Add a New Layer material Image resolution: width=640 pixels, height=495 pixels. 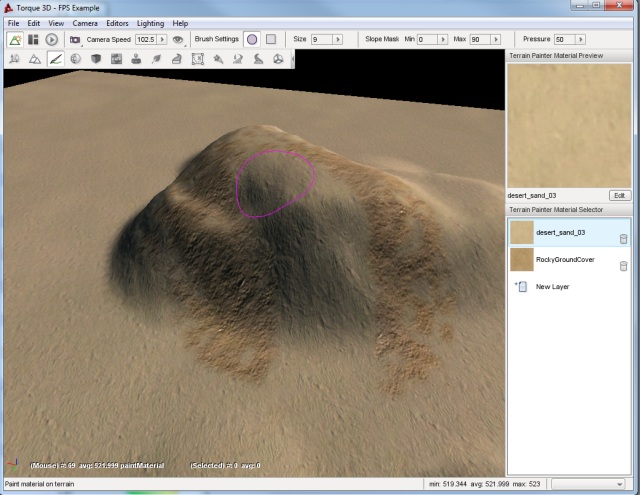click(x=552, y=287)
